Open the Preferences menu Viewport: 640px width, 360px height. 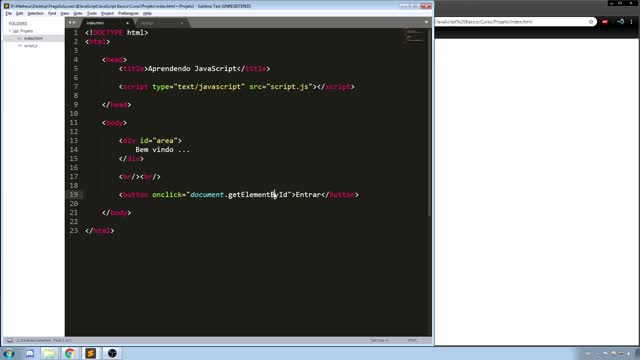point(128,13)
